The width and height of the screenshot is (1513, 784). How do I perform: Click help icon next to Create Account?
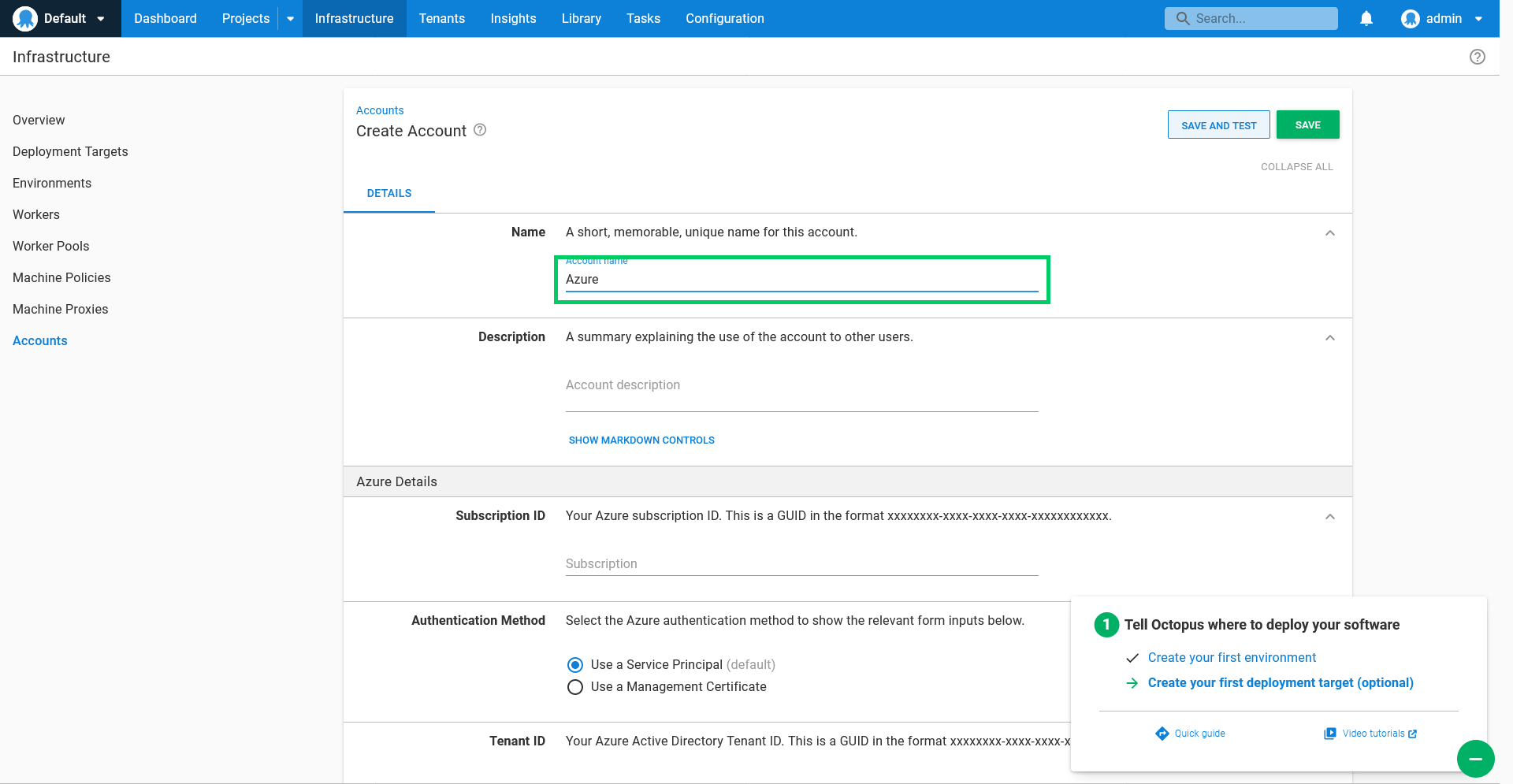[x=480, y=130]
